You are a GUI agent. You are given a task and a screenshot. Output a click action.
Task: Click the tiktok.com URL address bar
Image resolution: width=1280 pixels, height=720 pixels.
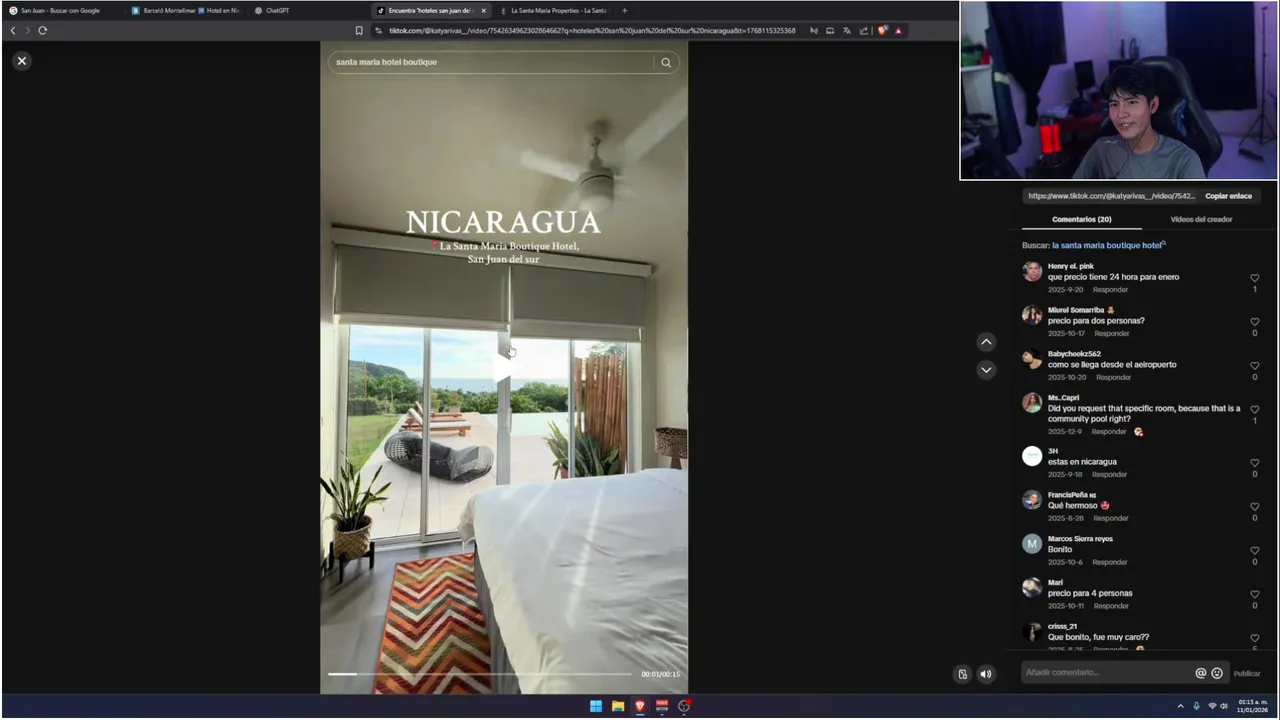click(591, 30)
